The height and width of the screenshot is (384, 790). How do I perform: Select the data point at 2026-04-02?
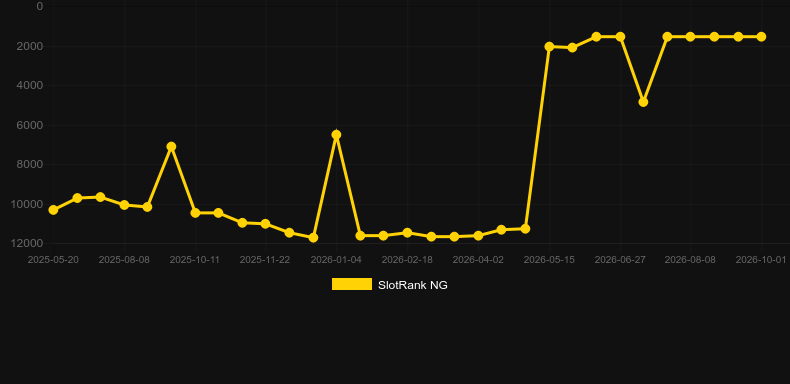pos(479,235)
